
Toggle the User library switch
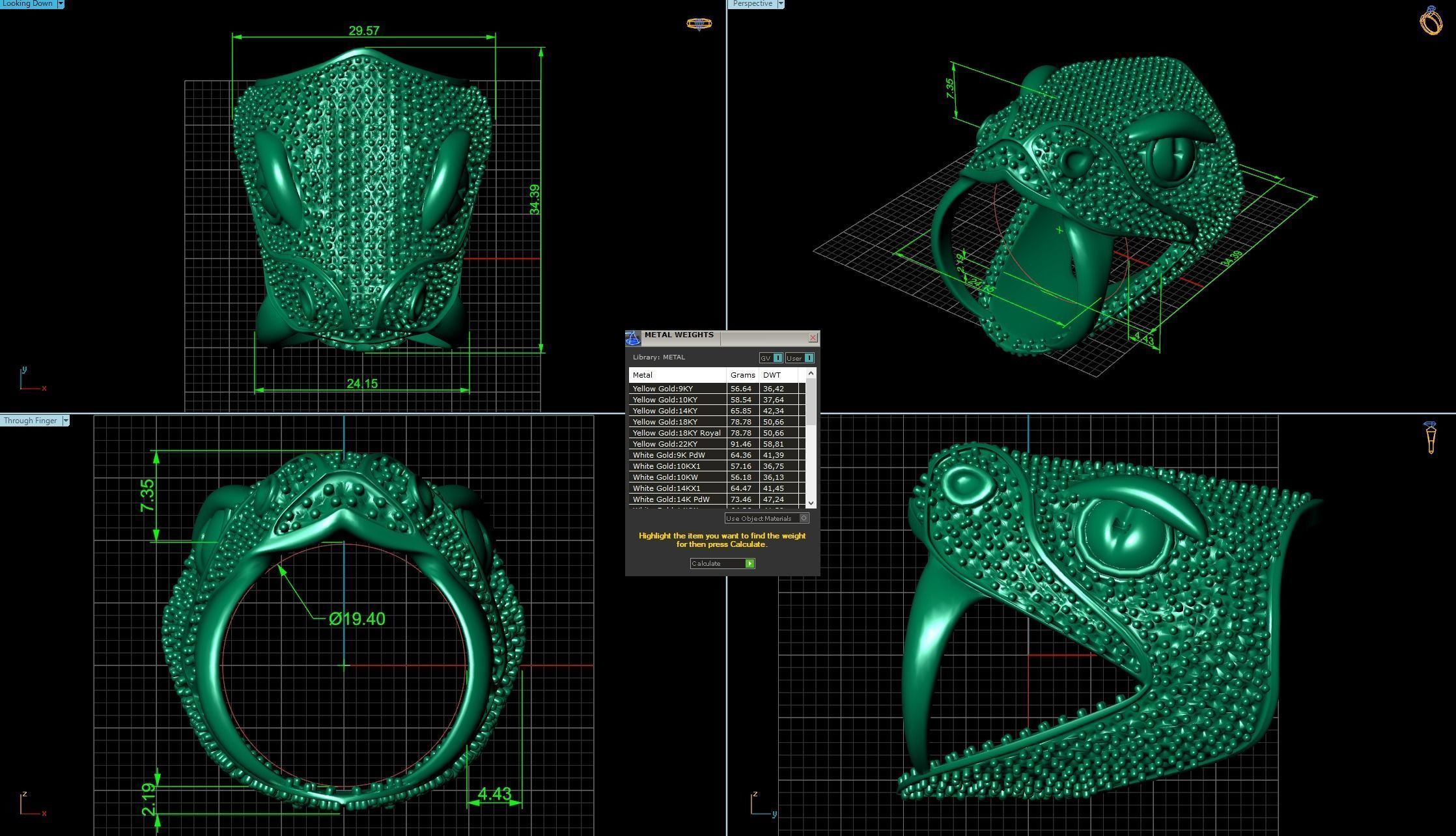coord(800,358)
